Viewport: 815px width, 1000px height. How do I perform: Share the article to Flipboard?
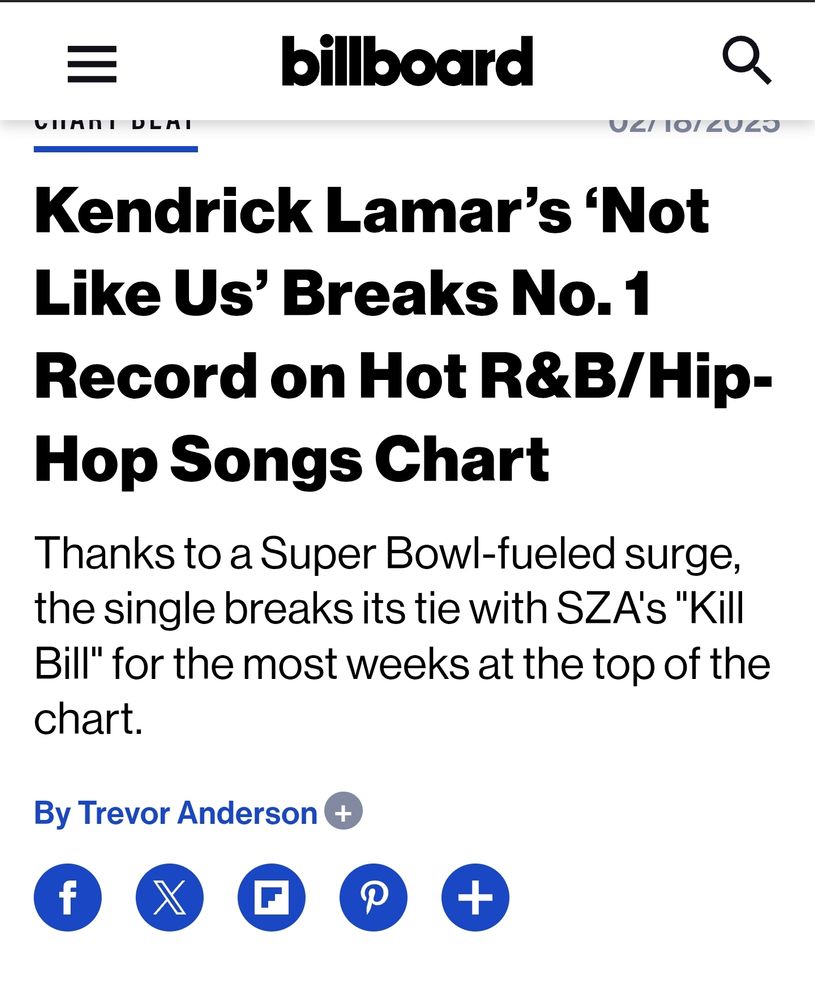[272, 897]
